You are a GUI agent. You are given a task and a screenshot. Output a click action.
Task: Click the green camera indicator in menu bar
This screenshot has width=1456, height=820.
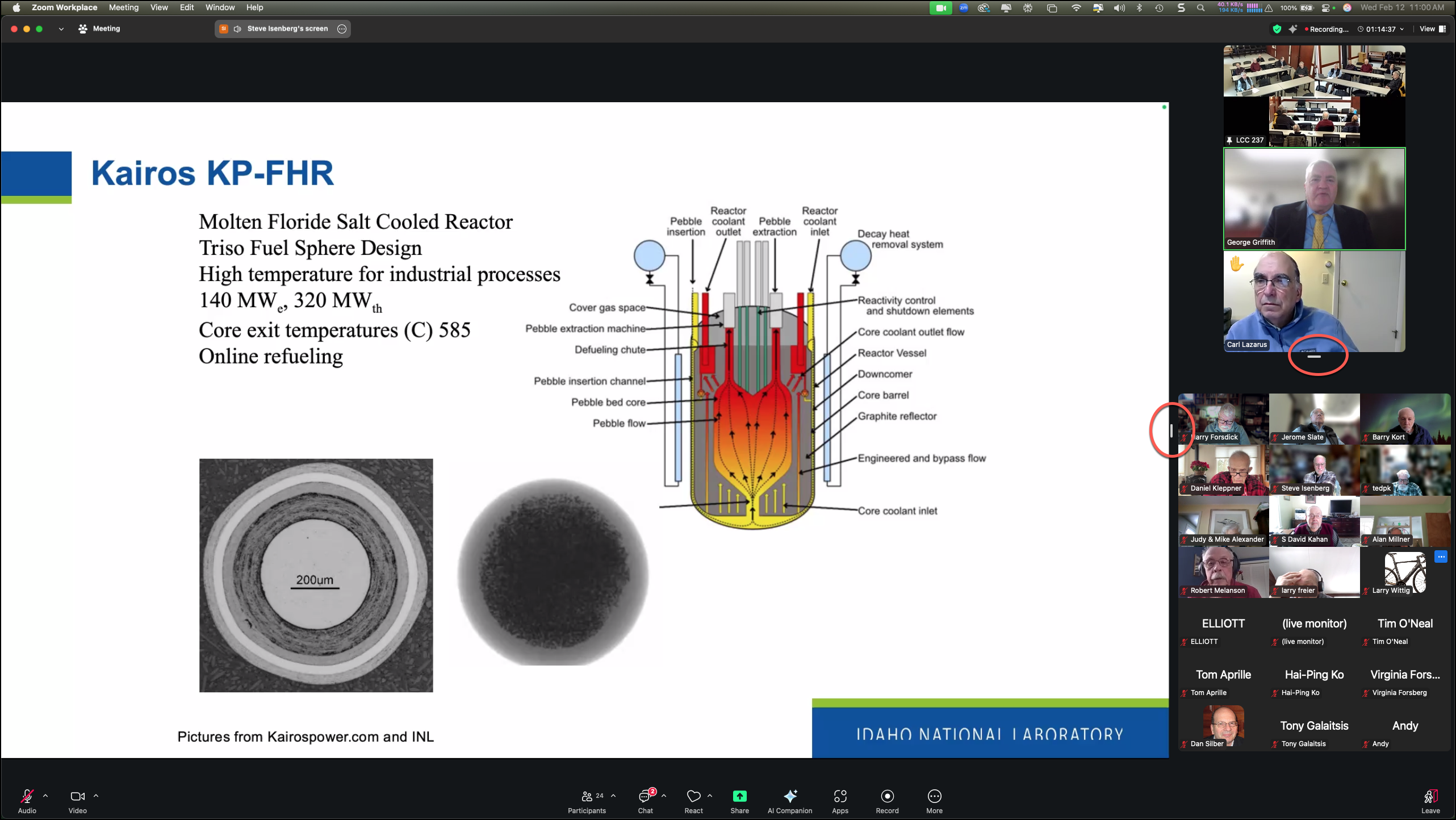(941, 8)
